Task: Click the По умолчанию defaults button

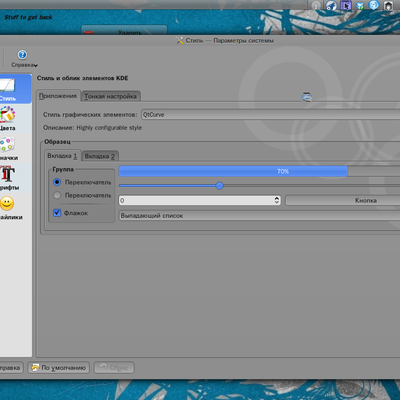Action: tap(59, 368)
